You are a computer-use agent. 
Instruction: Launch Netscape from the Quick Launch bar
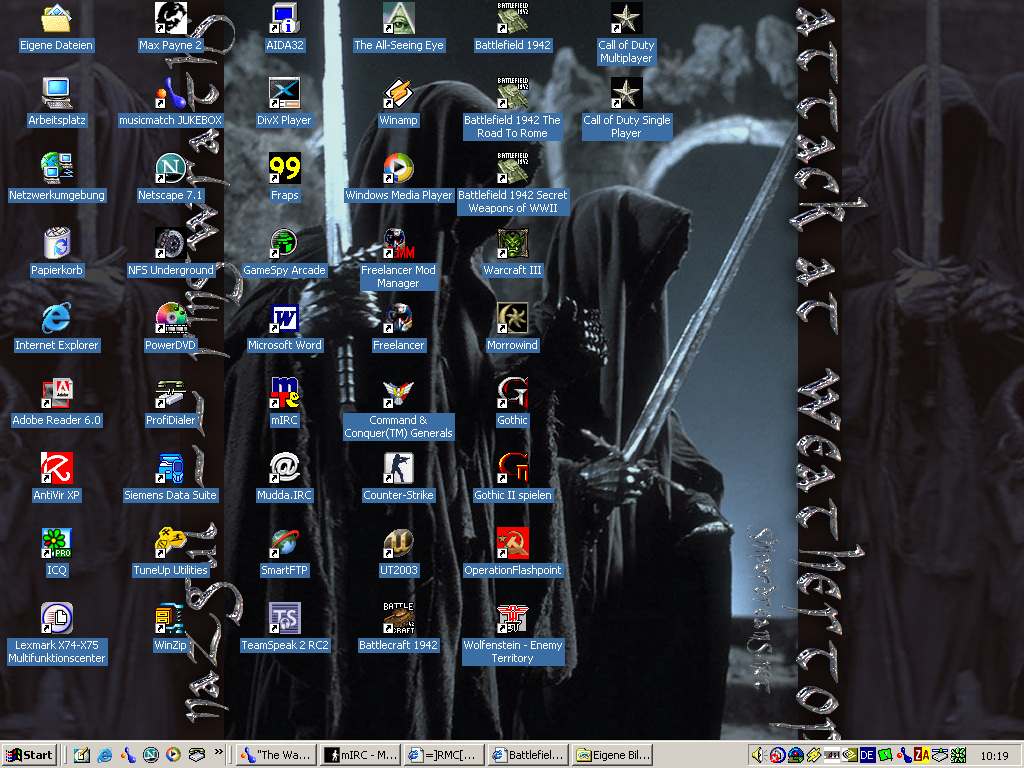151,755
